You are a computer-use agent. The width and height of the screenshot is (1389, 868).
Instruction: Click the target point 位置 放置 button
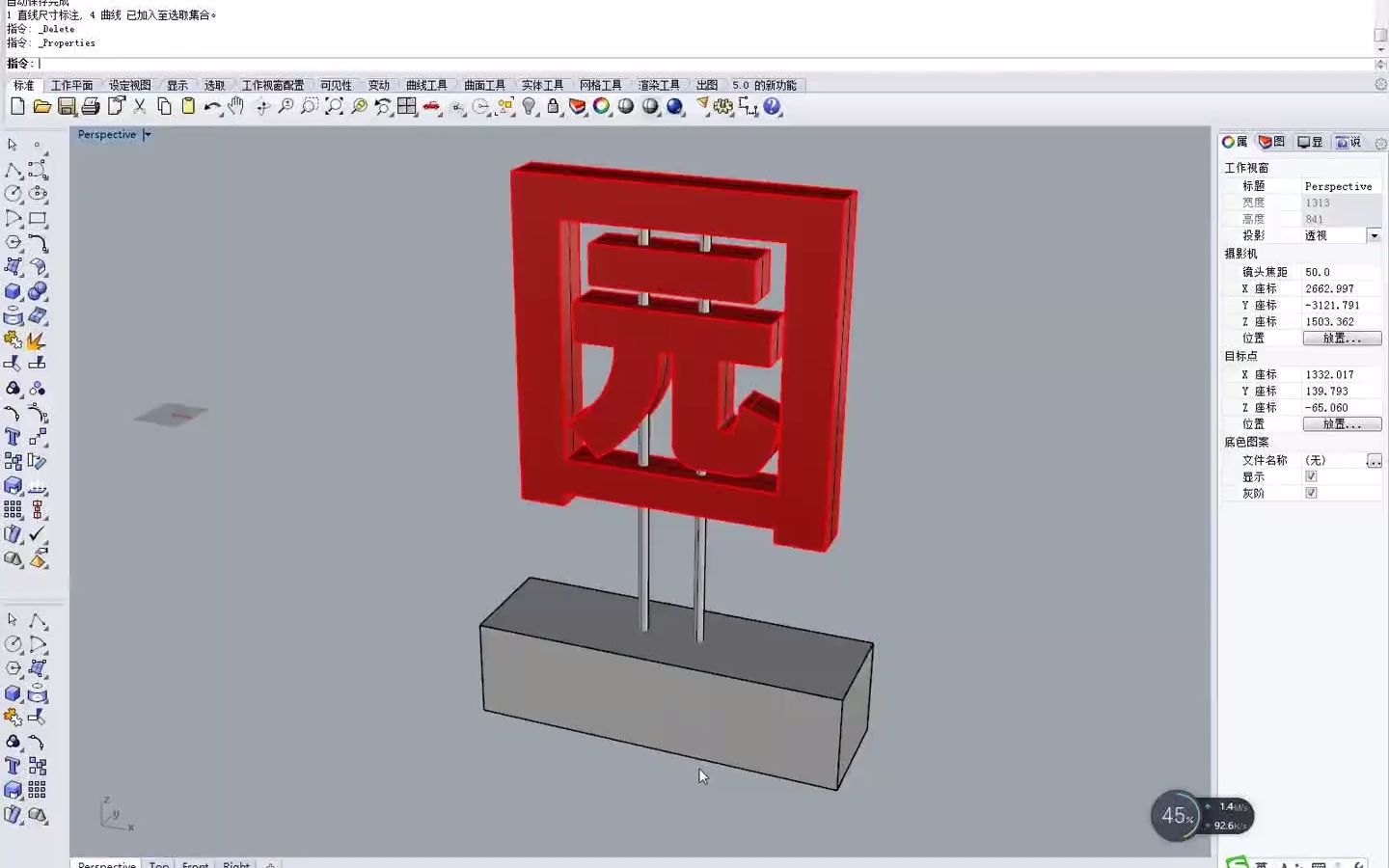pyautogui.click(x=1342, y=424)
